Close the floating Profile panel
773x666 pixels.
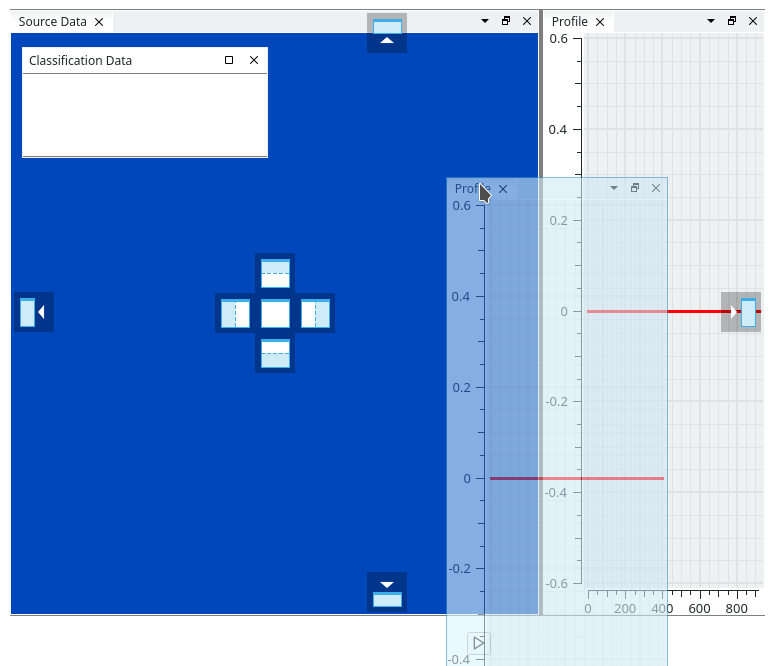pyautogui.click(x=656, y=188)
